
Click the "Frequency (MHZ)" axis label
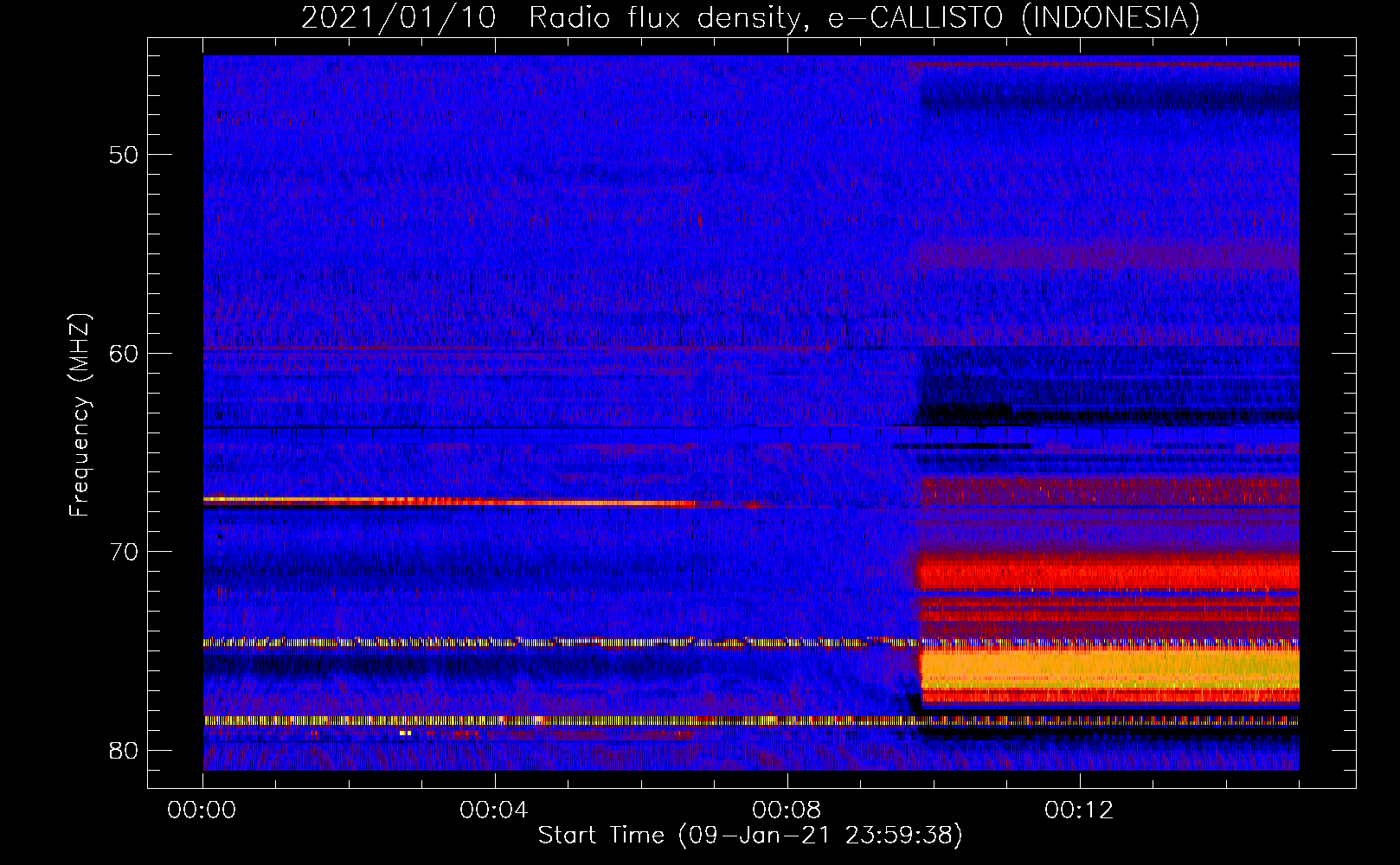click(79, 415)
